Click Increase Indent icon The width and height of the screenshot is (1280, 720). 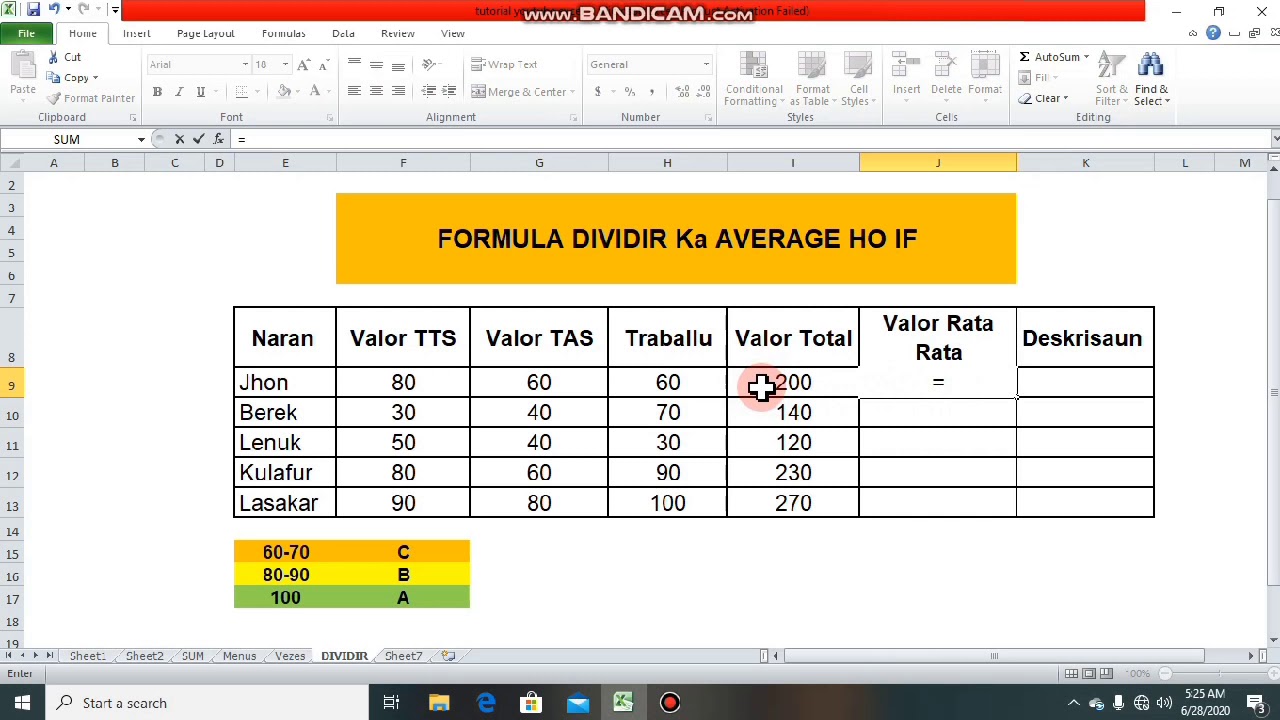click(449, 91)
